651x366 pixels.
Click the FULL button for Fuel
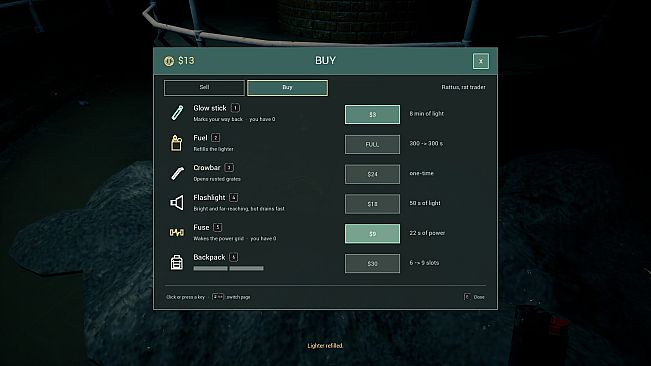(x=372, y=144)
